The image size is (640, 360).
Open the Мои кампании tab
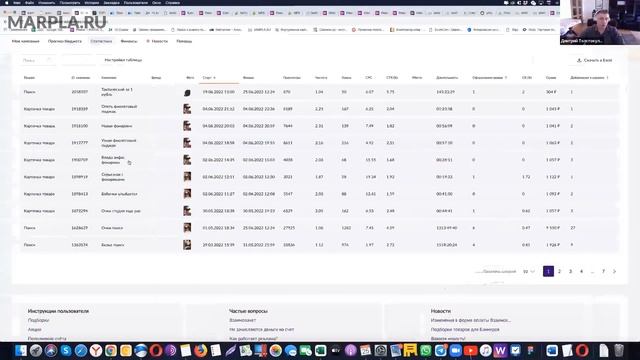(26, 41)
